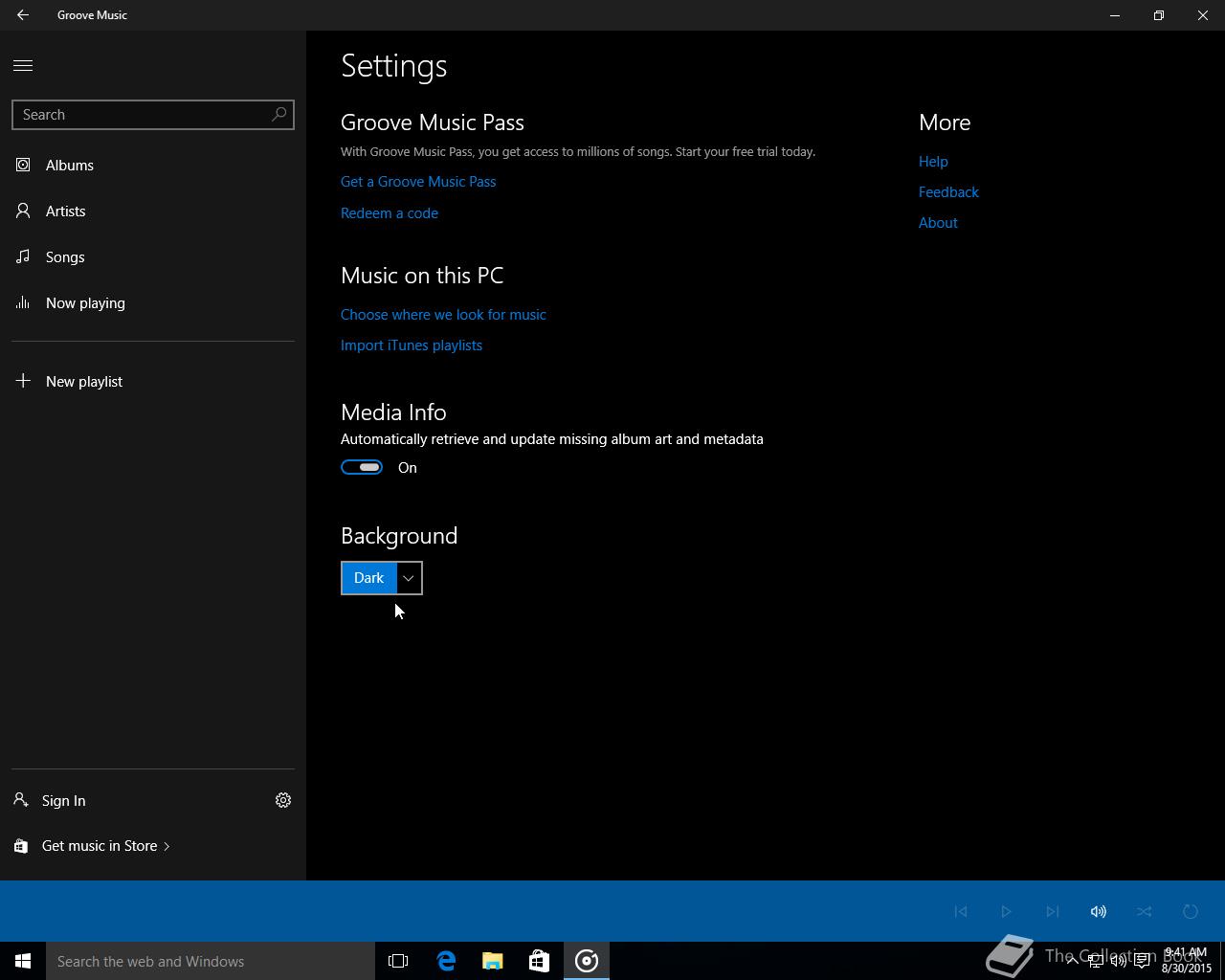
Task: Open the player volume control
Action: (x=1099, y=911)
